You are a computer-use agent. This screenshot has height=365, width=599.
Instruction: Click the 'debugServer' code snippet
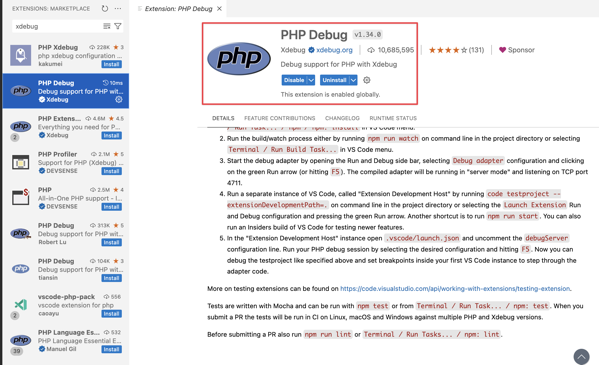(x=547, y=238)
